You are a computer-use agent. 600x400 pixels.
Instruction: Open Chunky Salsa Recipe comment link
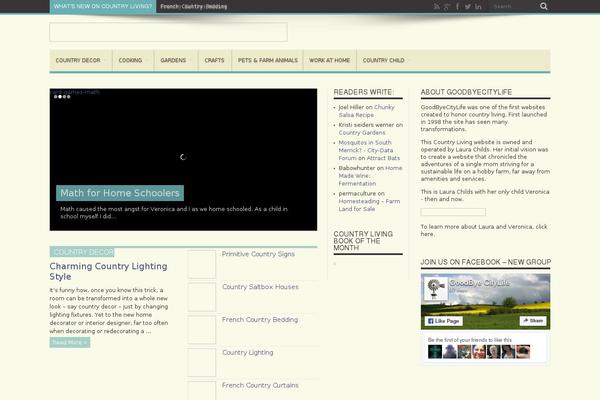point(366,111)
